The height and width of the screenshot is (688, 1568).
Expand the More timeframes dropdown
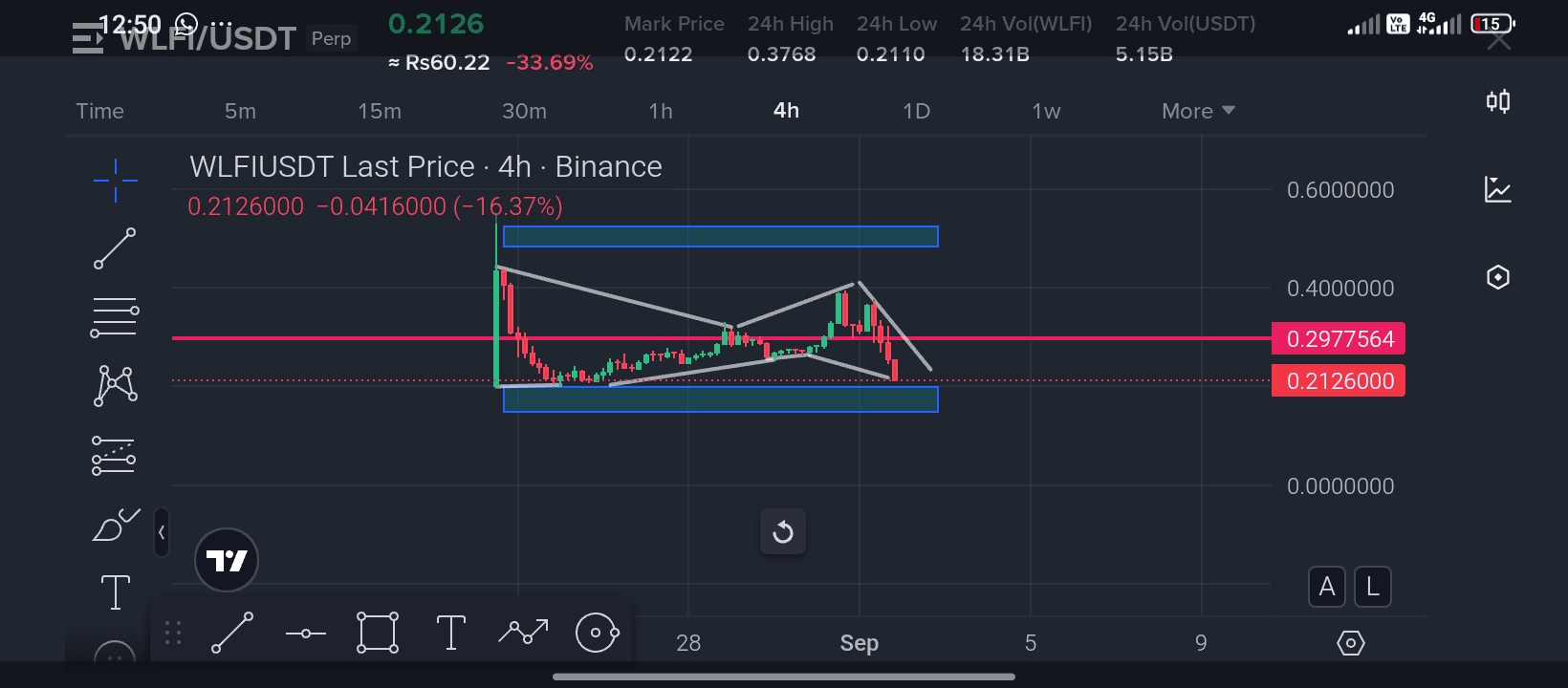pyautogui.click(x=1198, y=111)
